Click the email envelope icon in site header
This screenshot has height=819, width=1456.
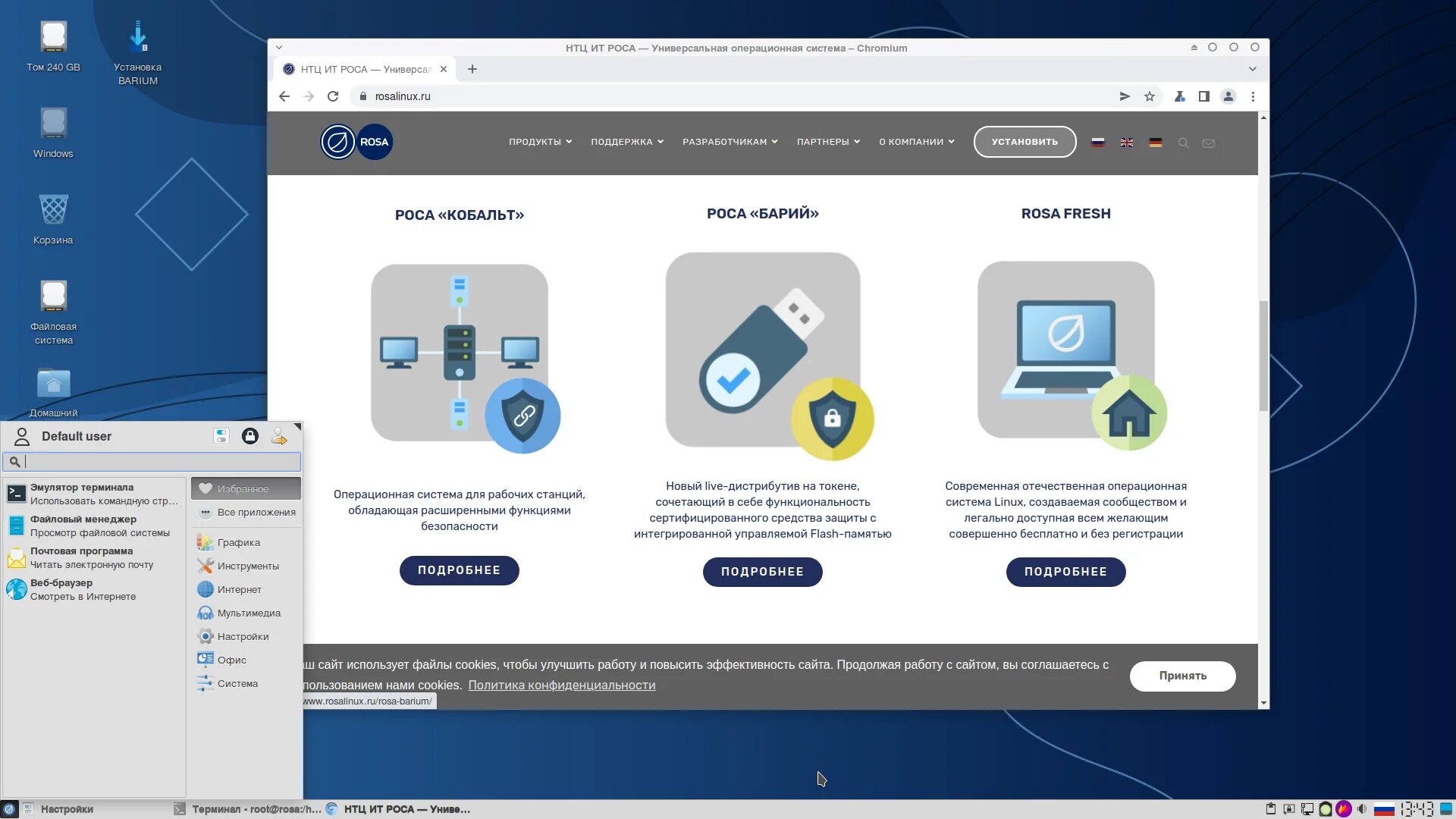1209,143
